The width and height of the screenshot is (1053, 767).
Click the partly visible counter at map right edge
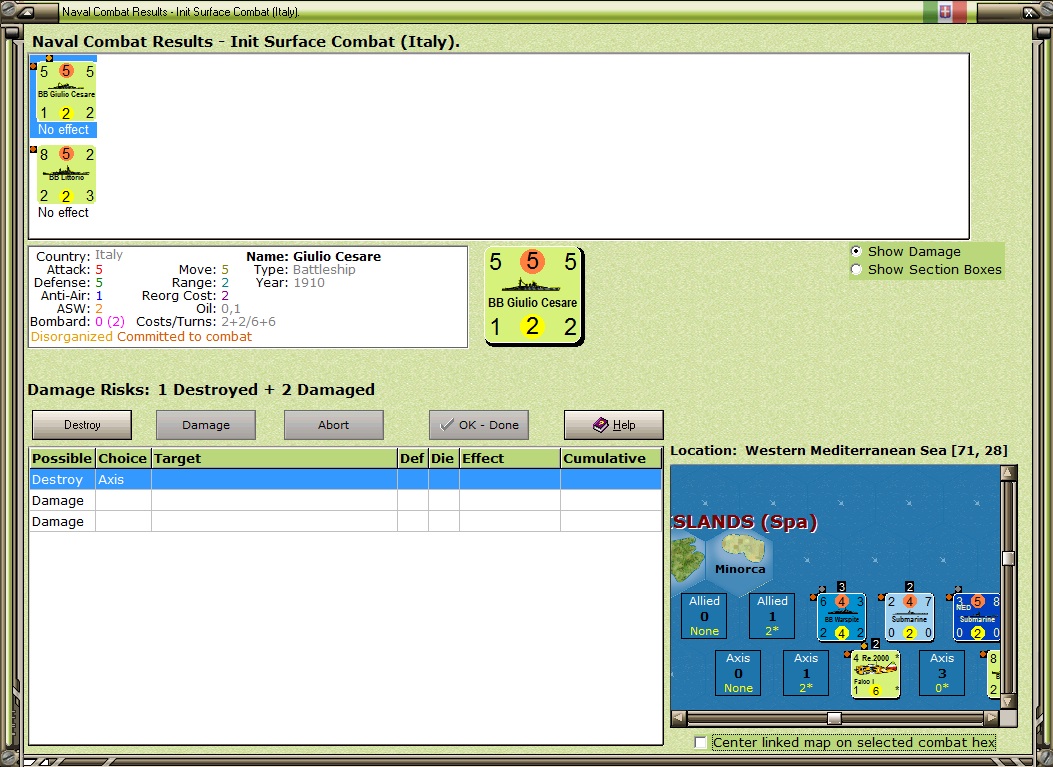pos(993,674)
